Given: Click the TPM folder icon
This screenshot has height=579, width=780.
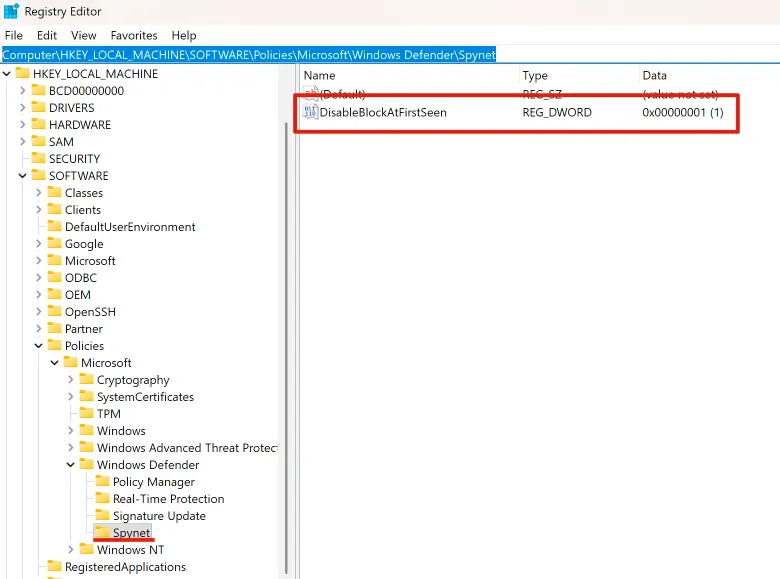Looking at the screenshot, I should [x=86, y=414].
